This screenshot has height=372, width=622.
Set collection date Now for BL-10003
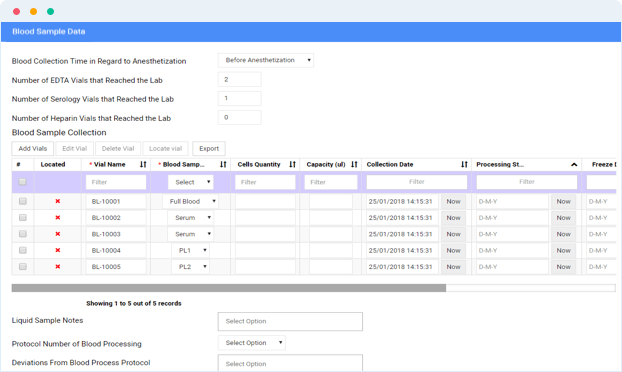click(x=453, y=234)
